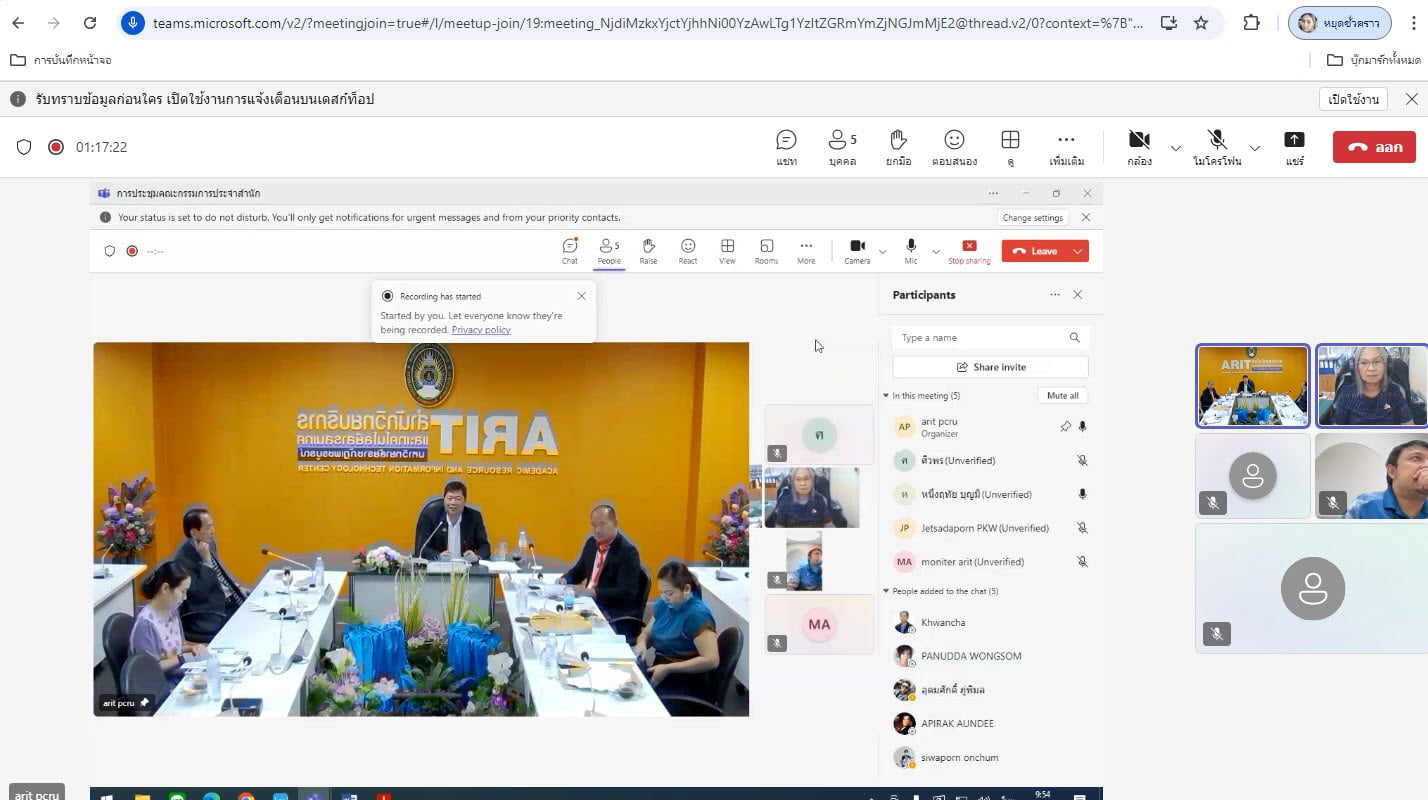
Task: Select the woman participant video thumbnail
Action: [1371, 386]
